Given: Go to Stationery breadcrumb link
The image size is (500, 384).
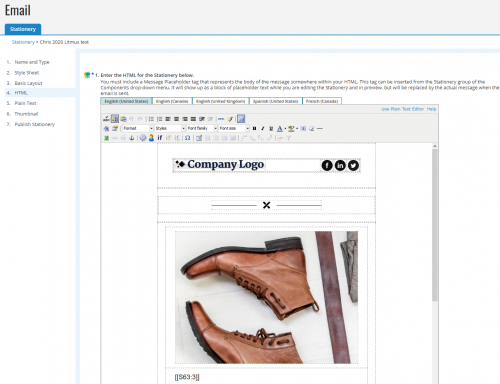Looking at the screenshot, I should [x=23, y=42].
